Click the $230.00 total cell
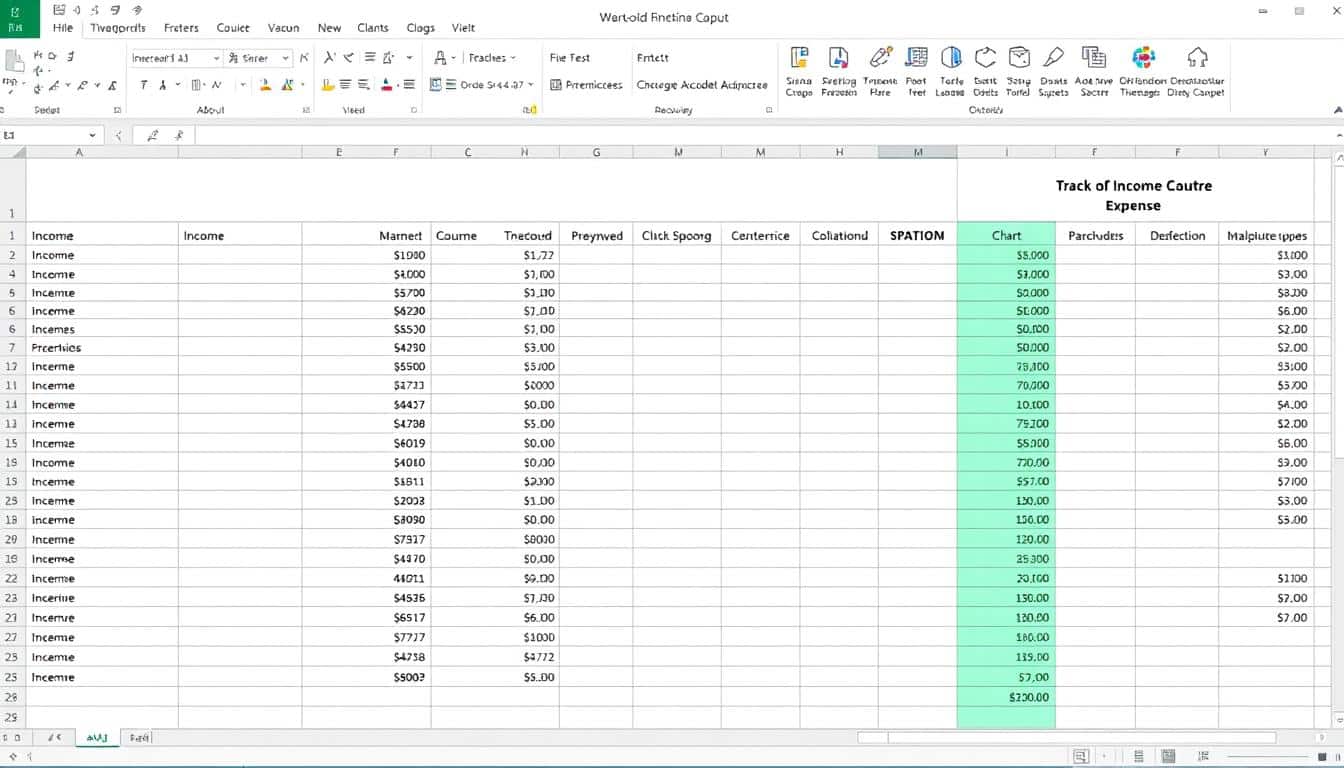The image size is (1344, 768). point(1006,697)
